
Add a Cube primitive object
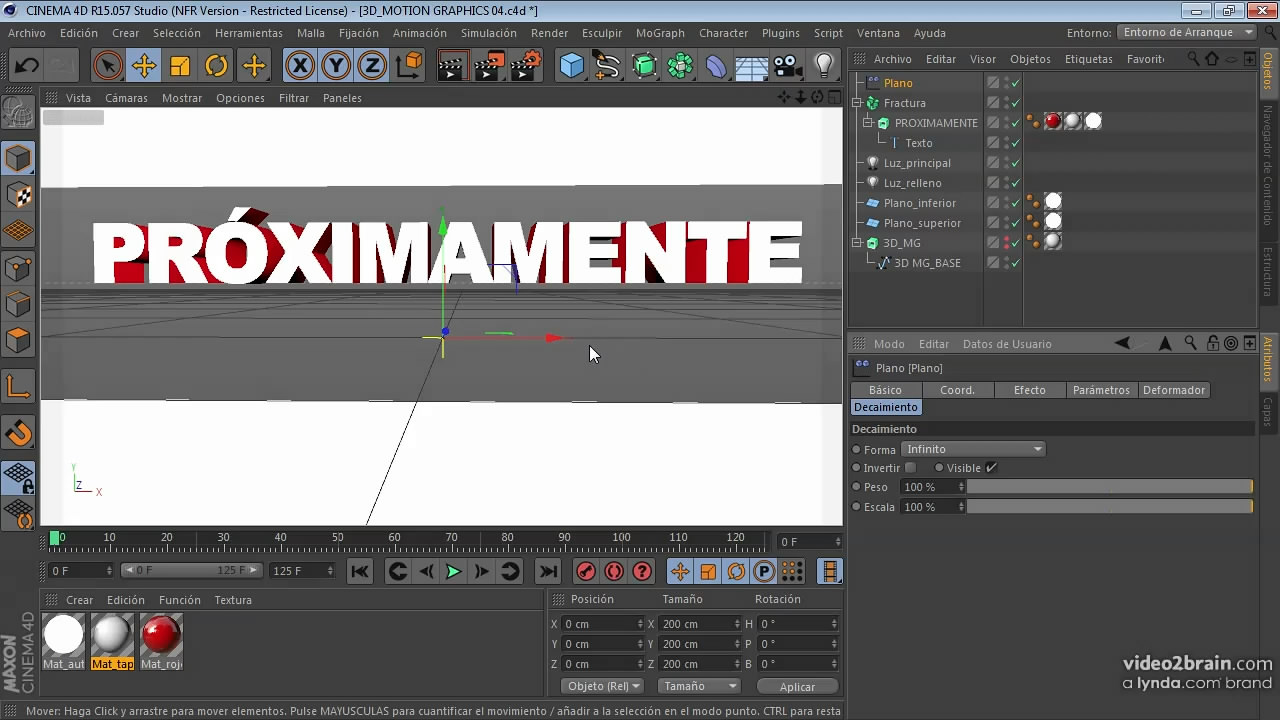click(x=571, y=66)
